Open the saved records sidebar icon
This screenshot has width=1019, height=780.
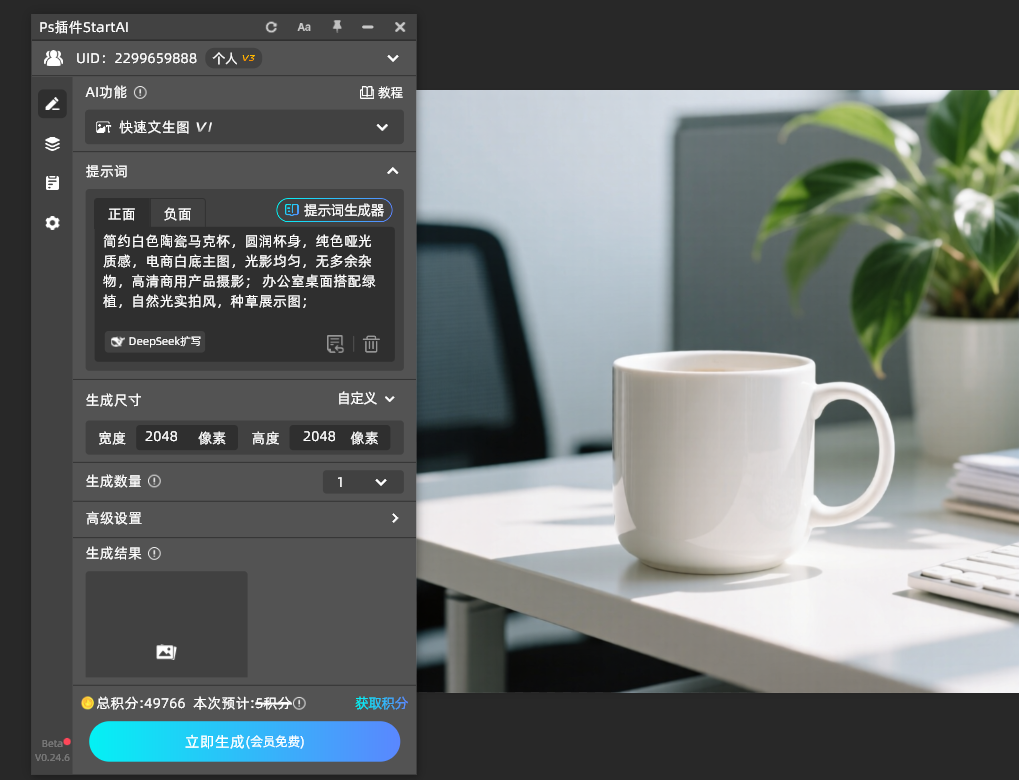click(x=53, y=183)
